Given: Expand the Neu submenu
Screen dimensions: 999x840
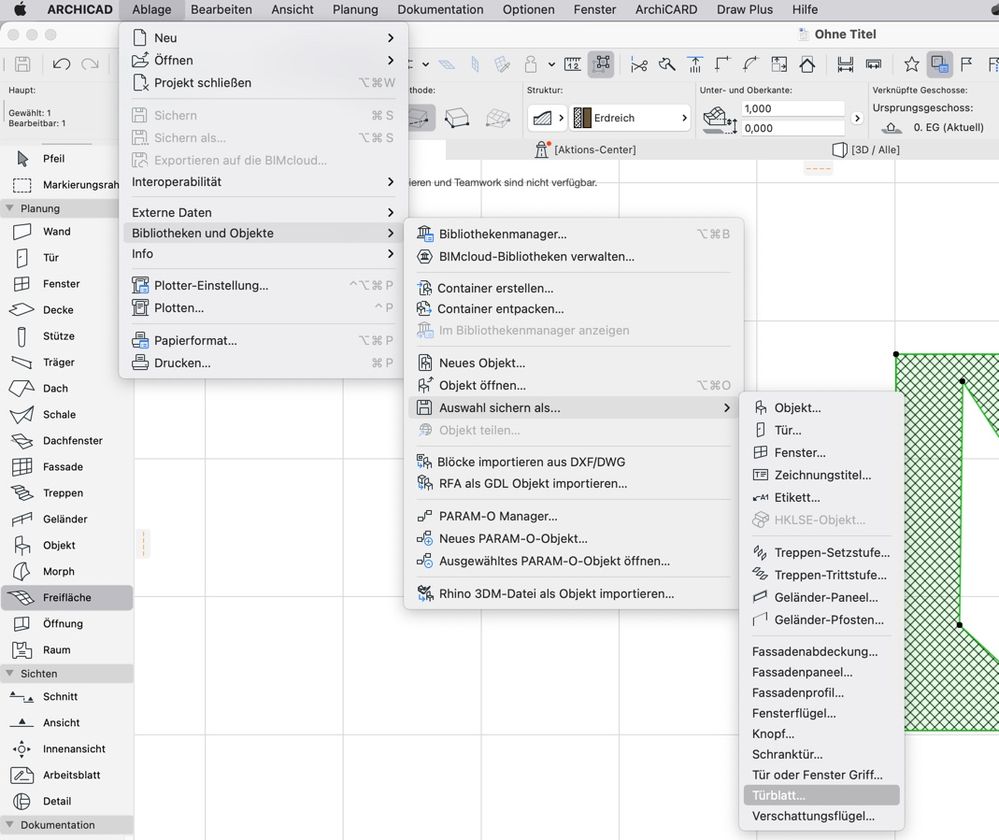Looking at the screenshot, I should 263,38.
